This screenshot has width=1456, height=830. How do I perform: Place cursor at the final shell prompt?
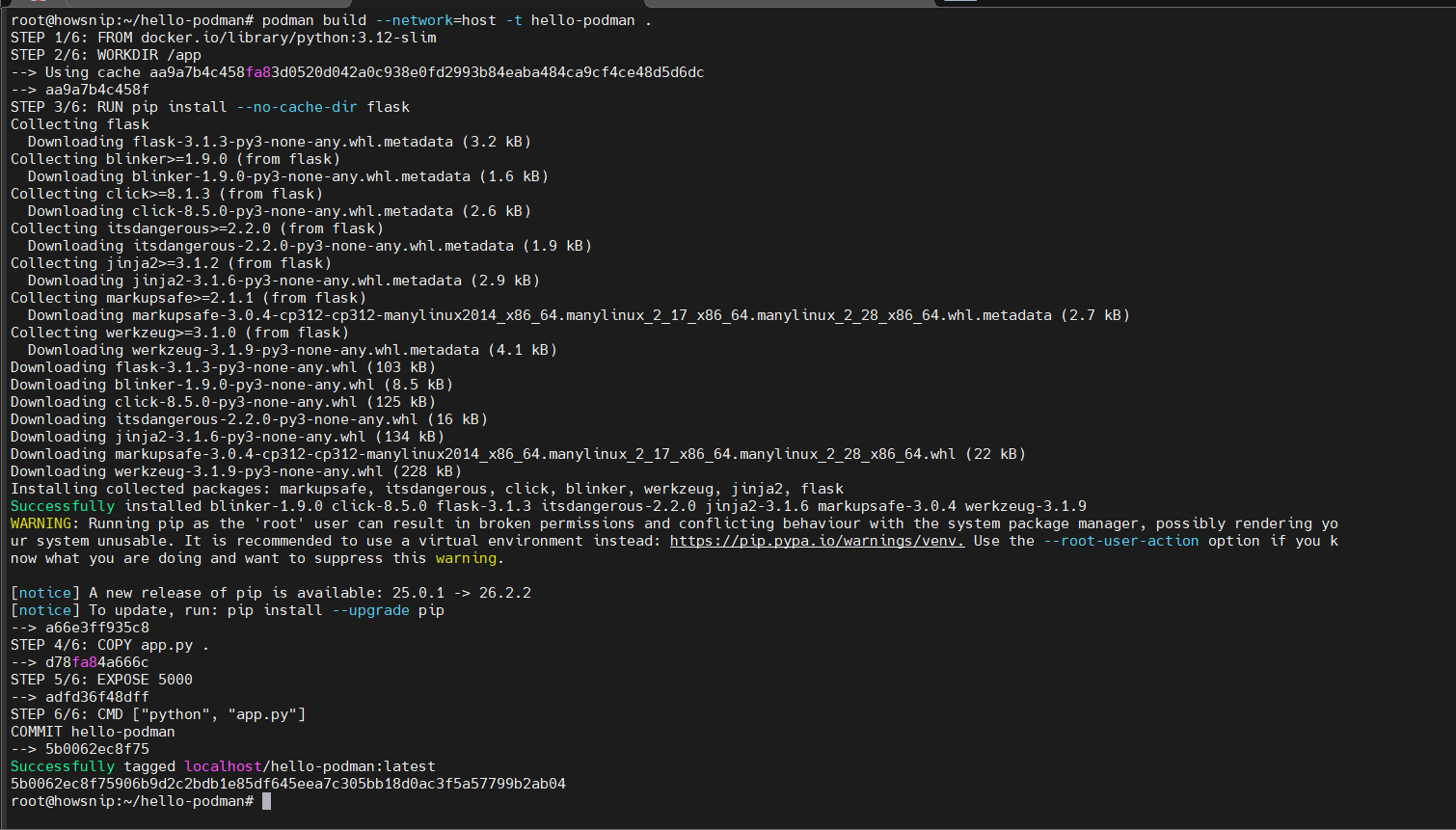(x=266, y=801)
